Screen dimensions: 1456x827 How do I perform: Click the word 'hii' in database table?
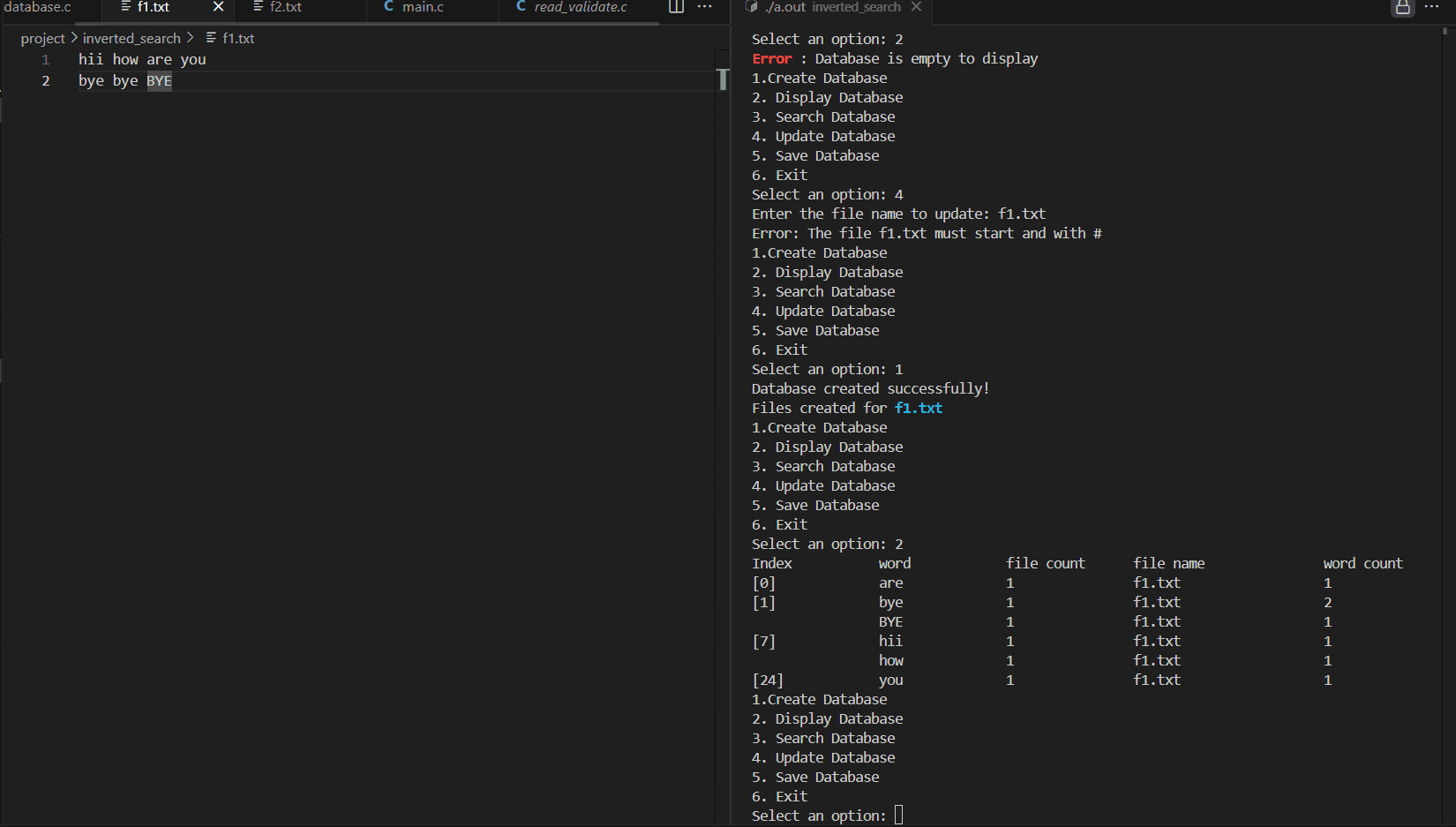tap(890, 641)
